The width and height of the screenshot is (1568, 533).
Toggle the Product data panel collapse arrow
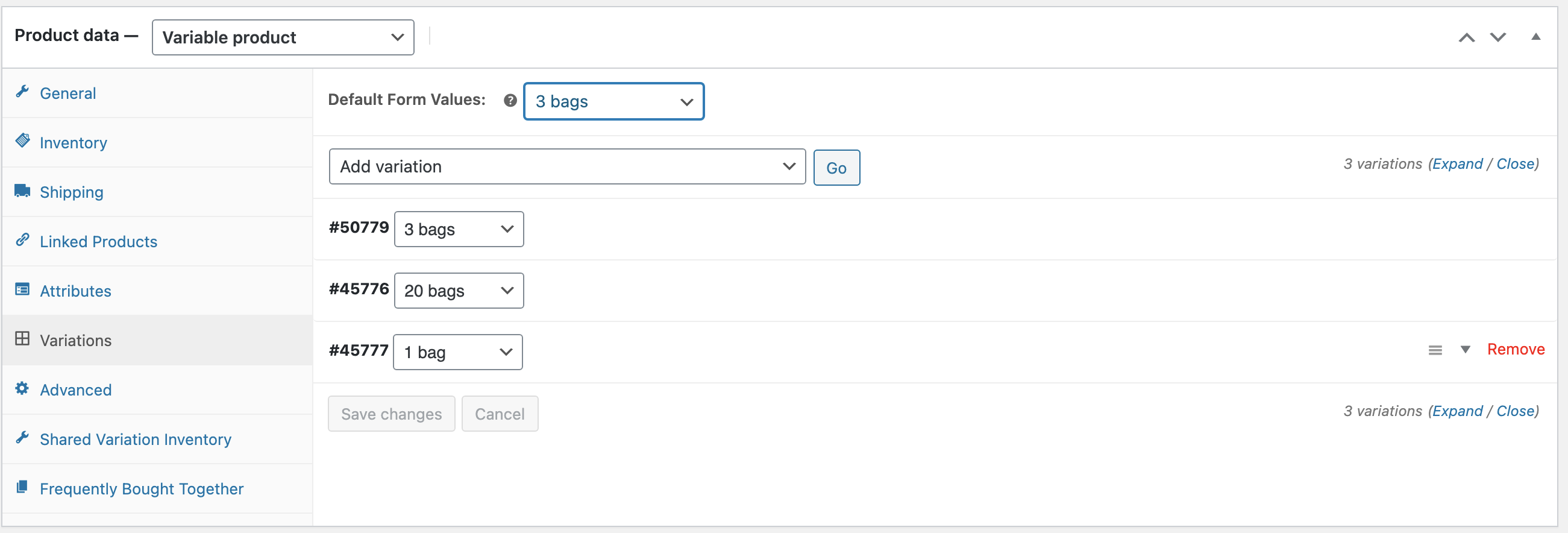(1535, 37)
